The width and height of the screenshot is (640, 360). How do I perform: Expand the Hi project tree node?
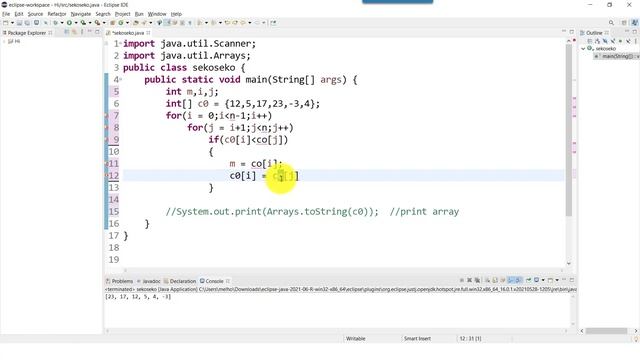[4, 41]
